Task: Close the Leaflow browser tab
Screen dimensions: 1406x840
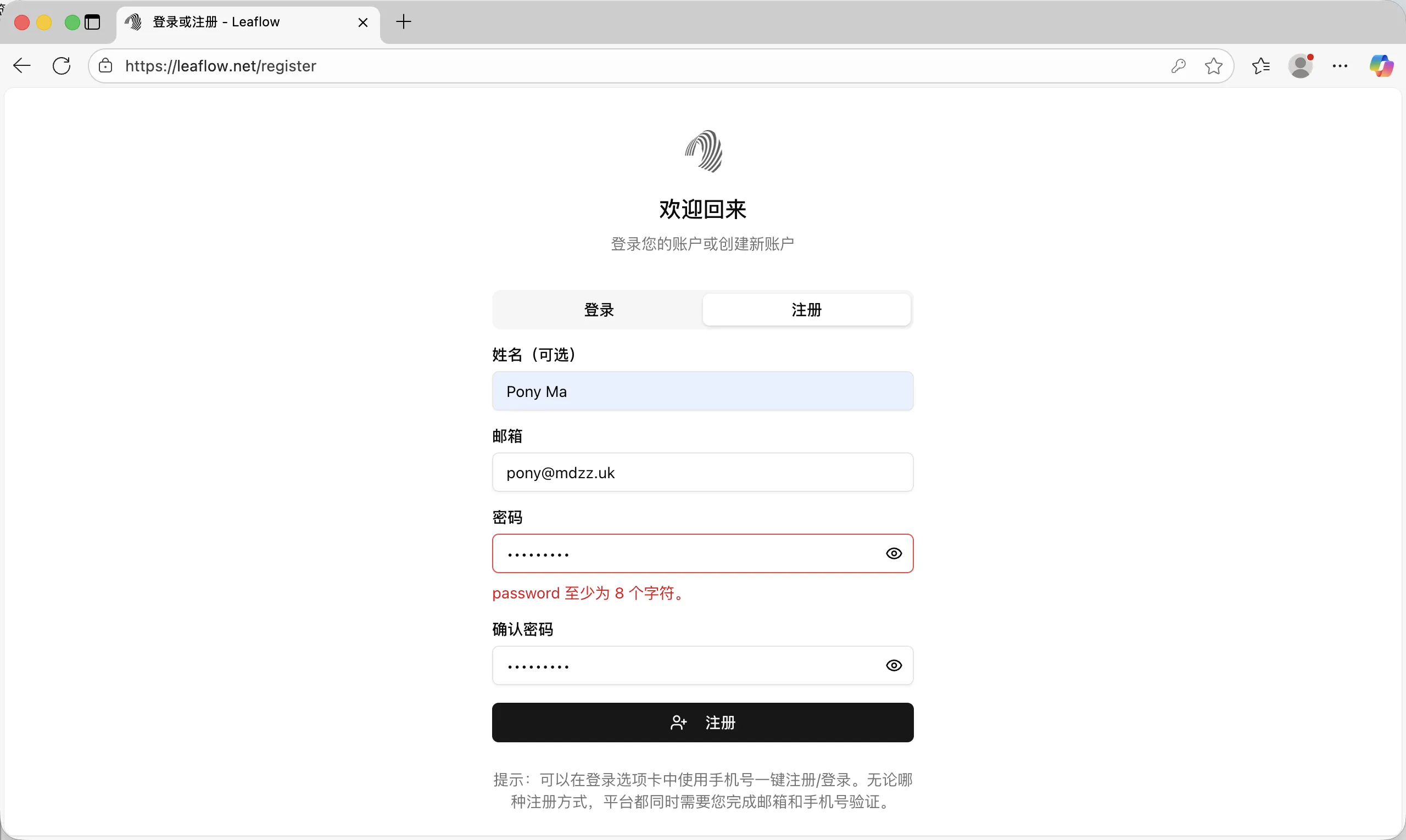Action: pyautogui.click(x=363, y=22)
